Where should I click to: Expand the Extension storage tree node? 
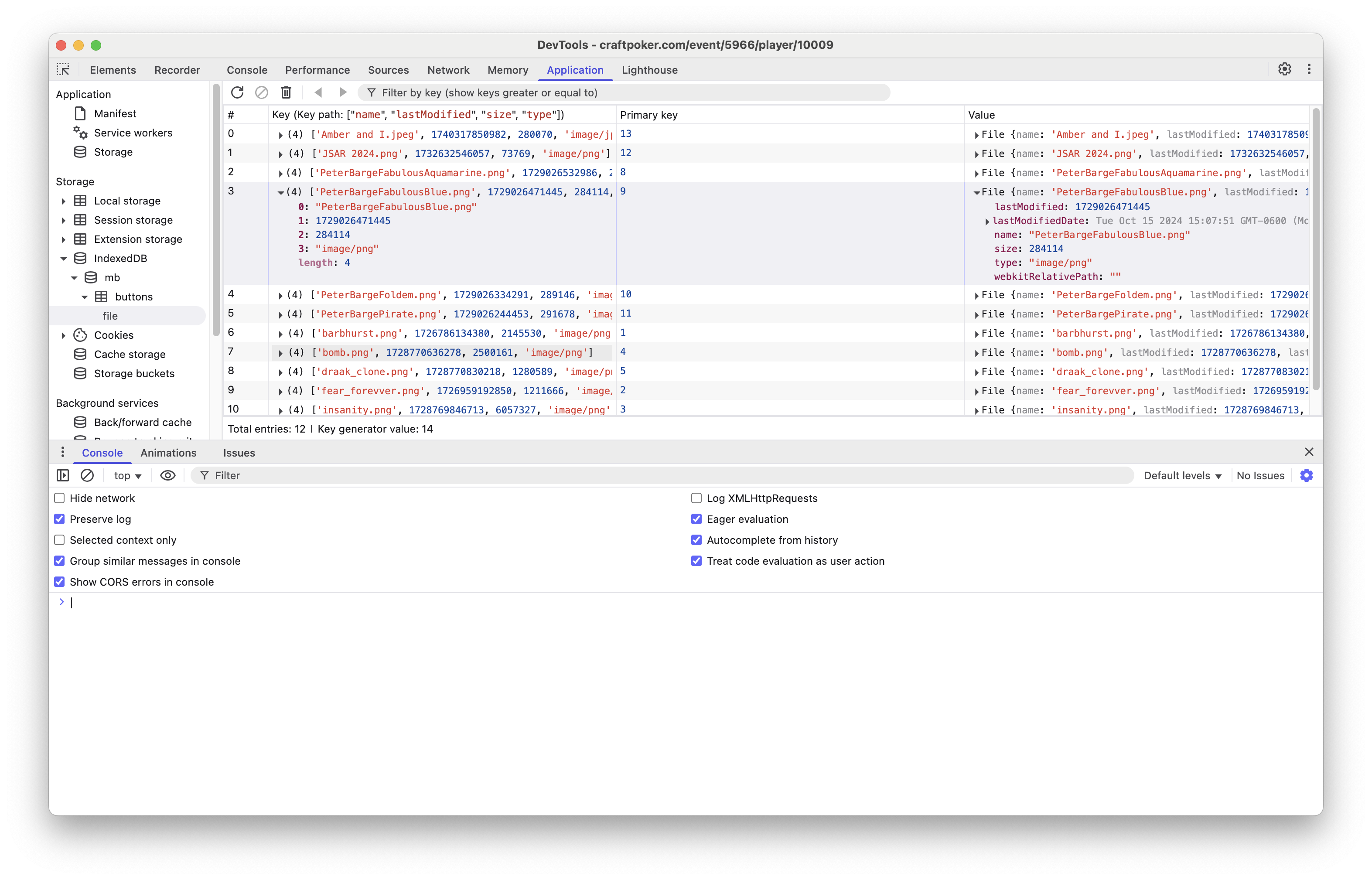point(63,239)
